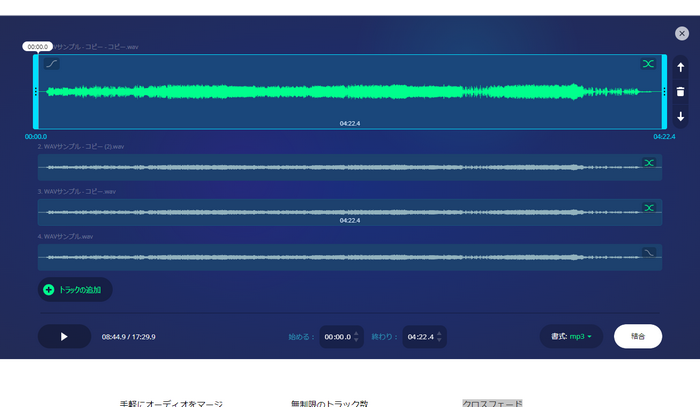Select track 4 WAVサンプル waveform
Screen dimensions: 700x407
(340, 257)
